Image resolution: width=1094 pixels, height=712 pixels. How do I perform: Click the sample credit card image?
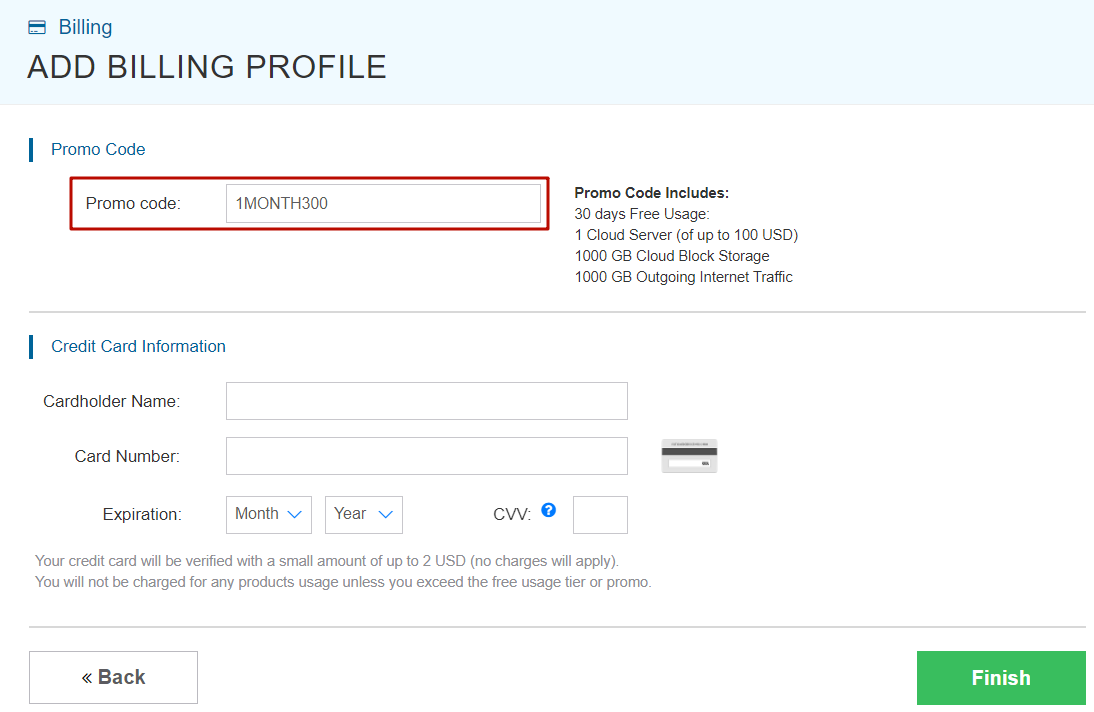[x=688, y=455]
